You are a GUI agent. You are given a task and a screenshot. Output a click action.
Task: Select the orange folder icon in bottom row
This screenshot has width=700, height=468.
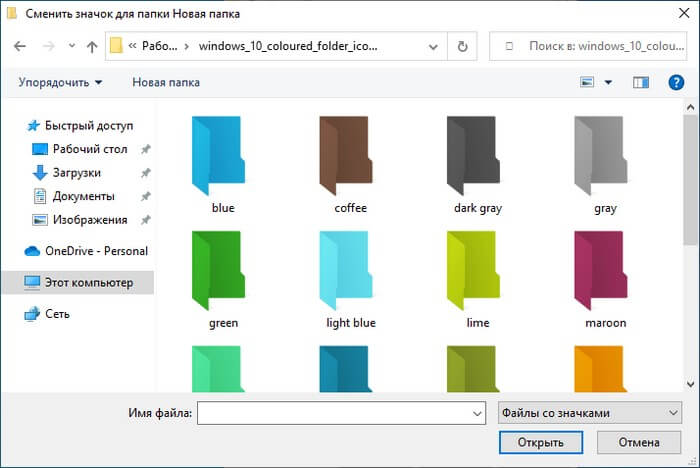[x=601, y=369]
